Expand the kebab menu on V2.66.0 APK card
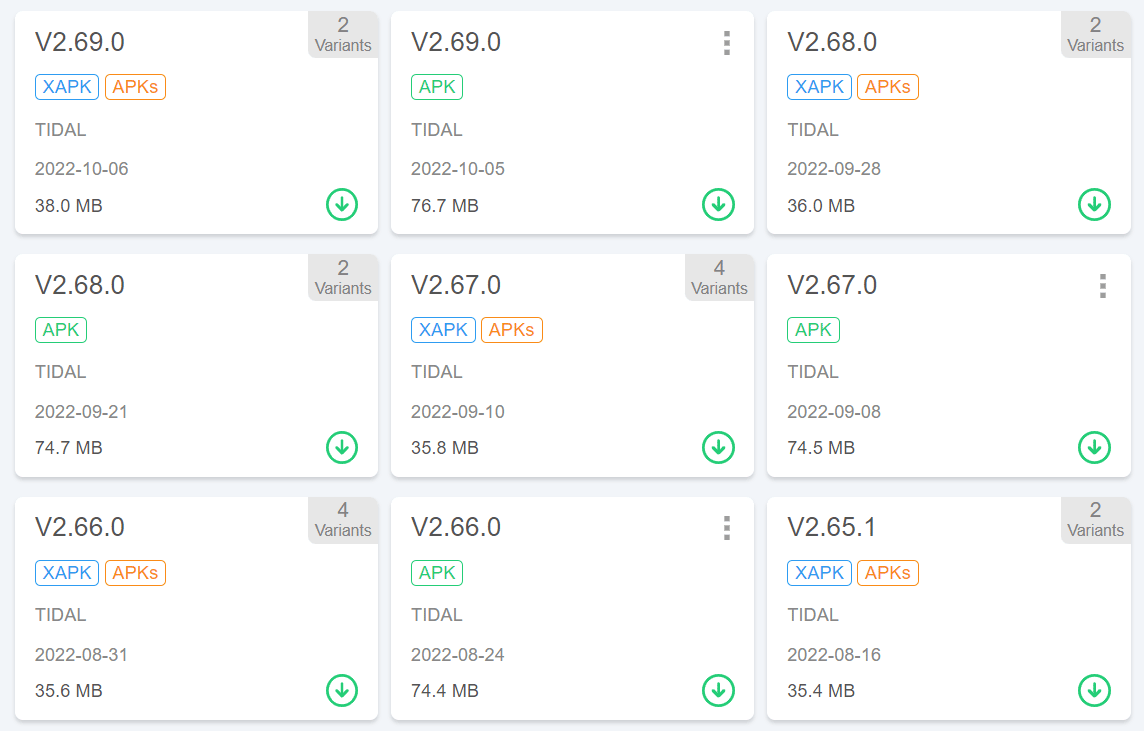Image resolution: width=1144 pixels, height=731 pixels. pyautogui.click(x=727, y=528)
